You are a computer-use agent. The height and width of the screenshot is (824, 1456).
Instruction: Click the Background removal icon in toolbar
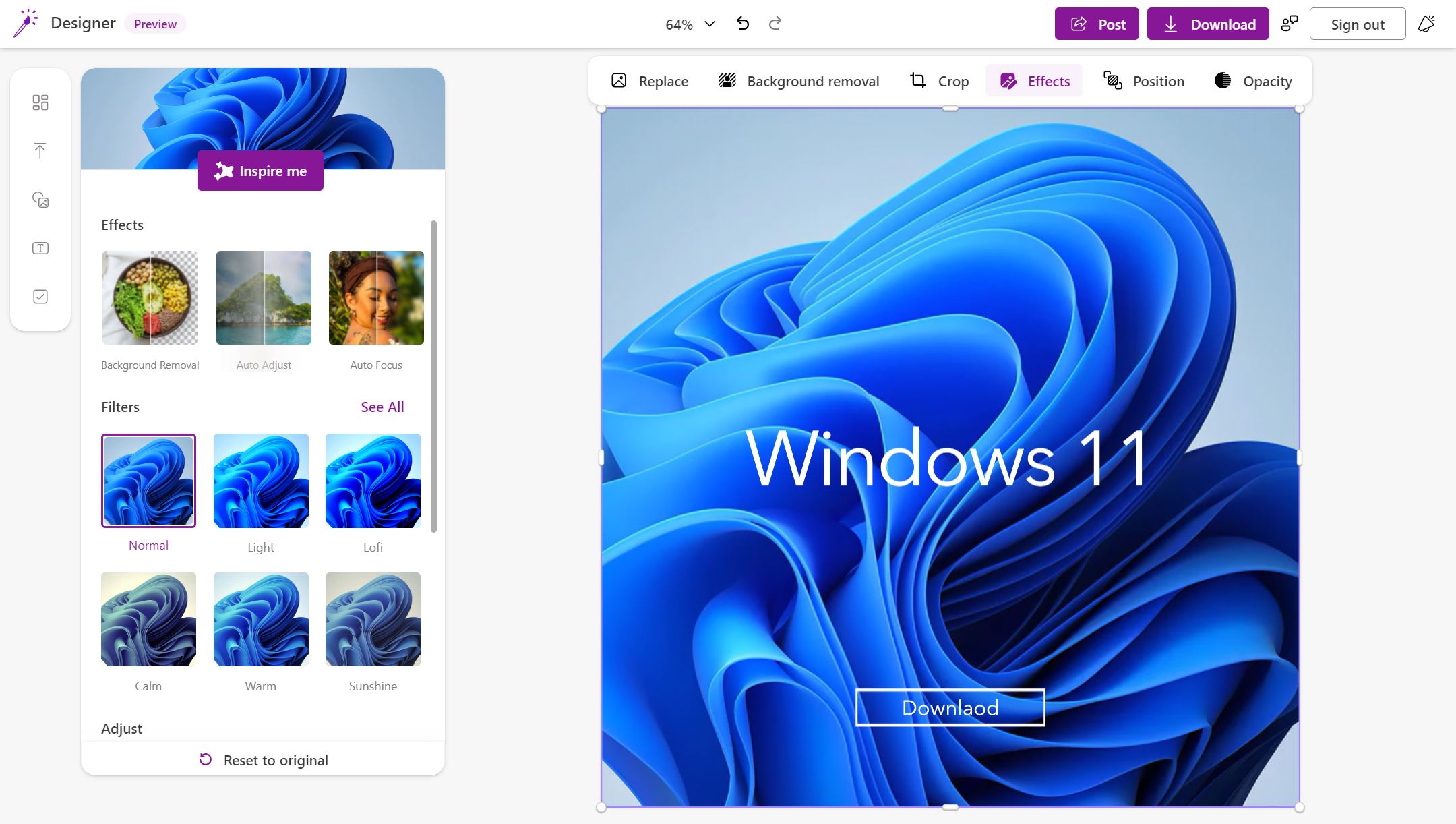[x=727, y=81]
